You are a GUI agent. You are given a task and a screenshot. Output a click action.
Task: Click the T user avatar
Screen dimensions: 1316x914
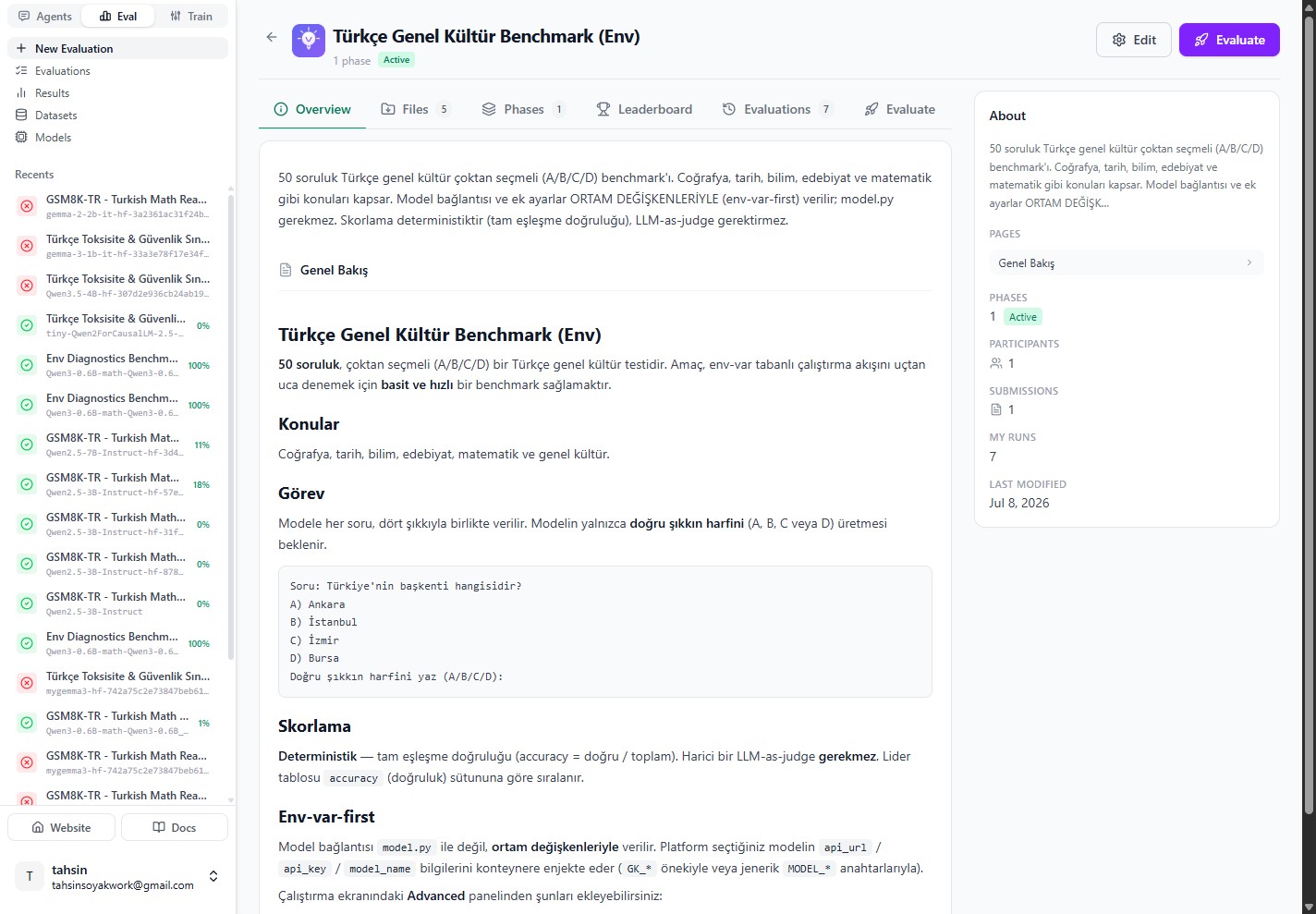click(30, 876)
